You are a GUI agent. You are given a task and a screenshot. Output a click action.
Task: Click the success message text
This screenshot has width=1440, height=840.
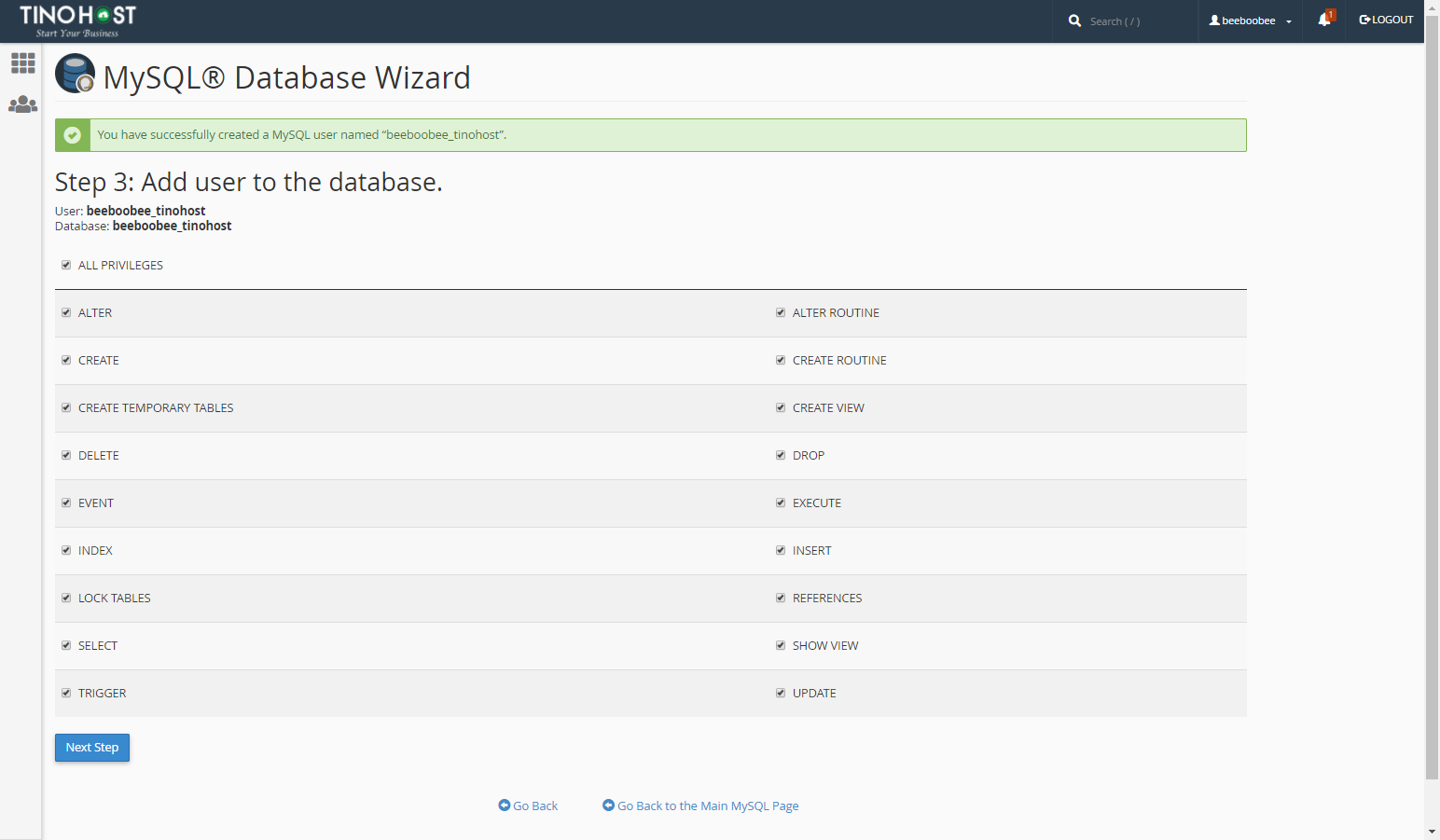(x=302, y=135)
